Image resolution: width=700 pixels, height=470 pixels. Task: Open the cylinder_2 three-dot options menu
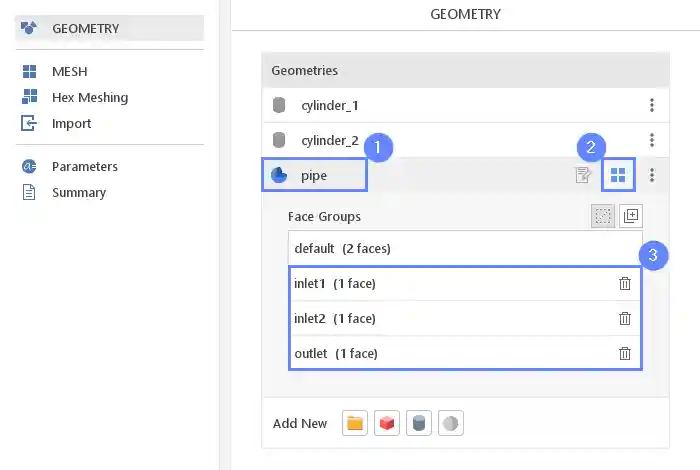[652, 140]
